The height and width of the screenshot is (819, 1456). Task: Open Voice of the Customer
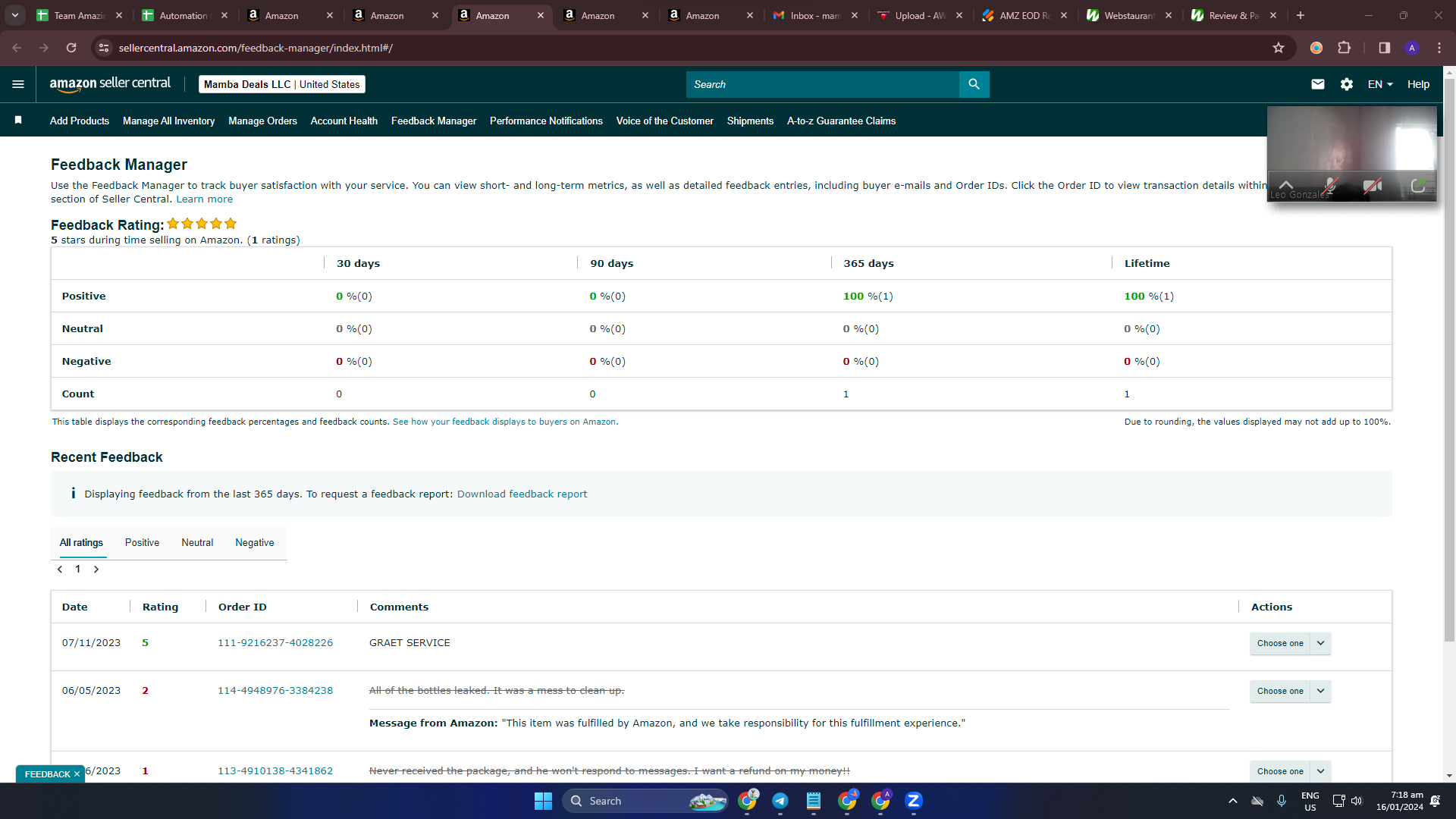point(665,121)
